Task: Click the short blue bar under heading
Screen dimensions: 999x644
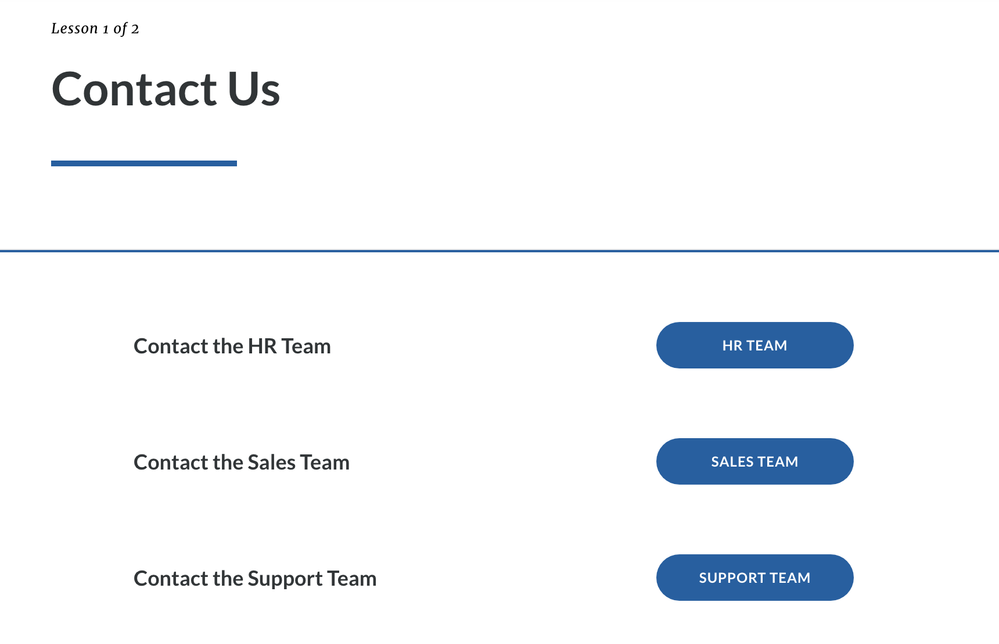Action: [x=144, y=163]
